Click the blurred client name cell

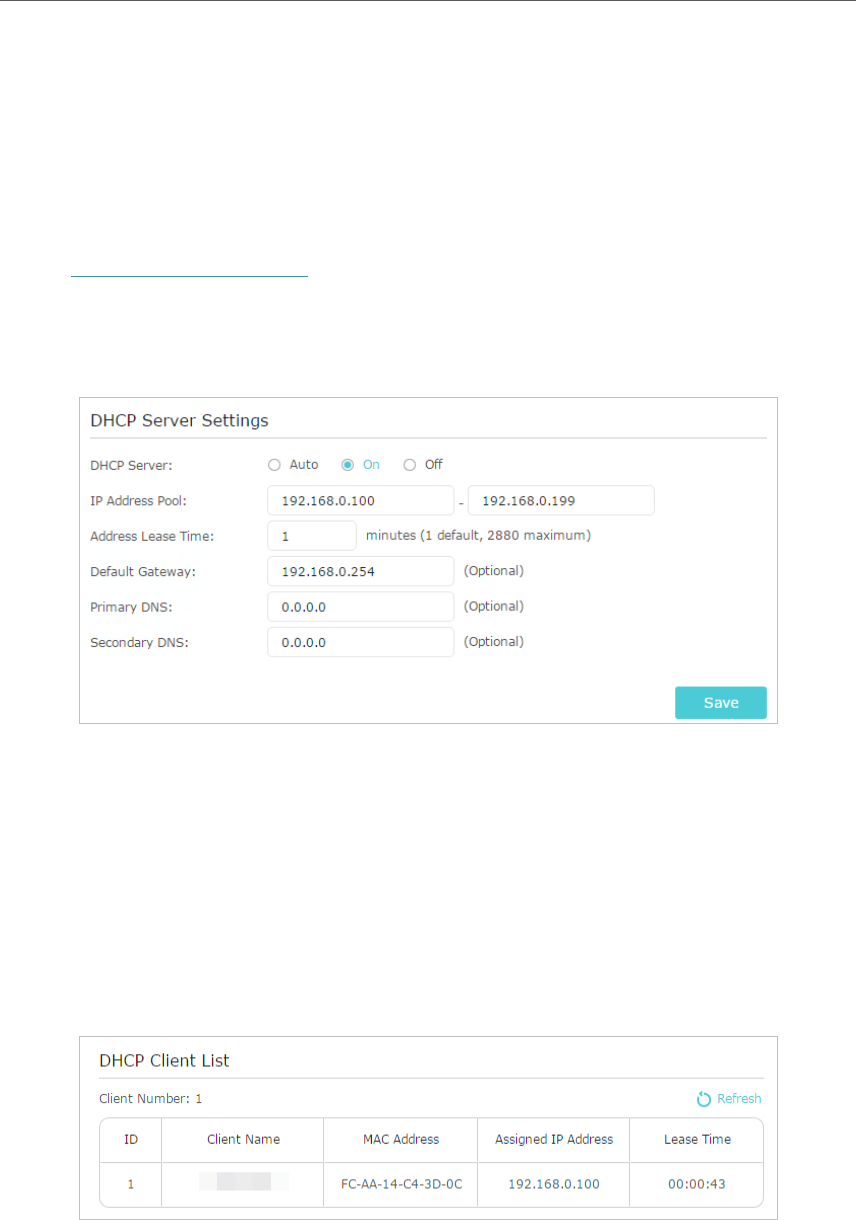coord(243,1184)
